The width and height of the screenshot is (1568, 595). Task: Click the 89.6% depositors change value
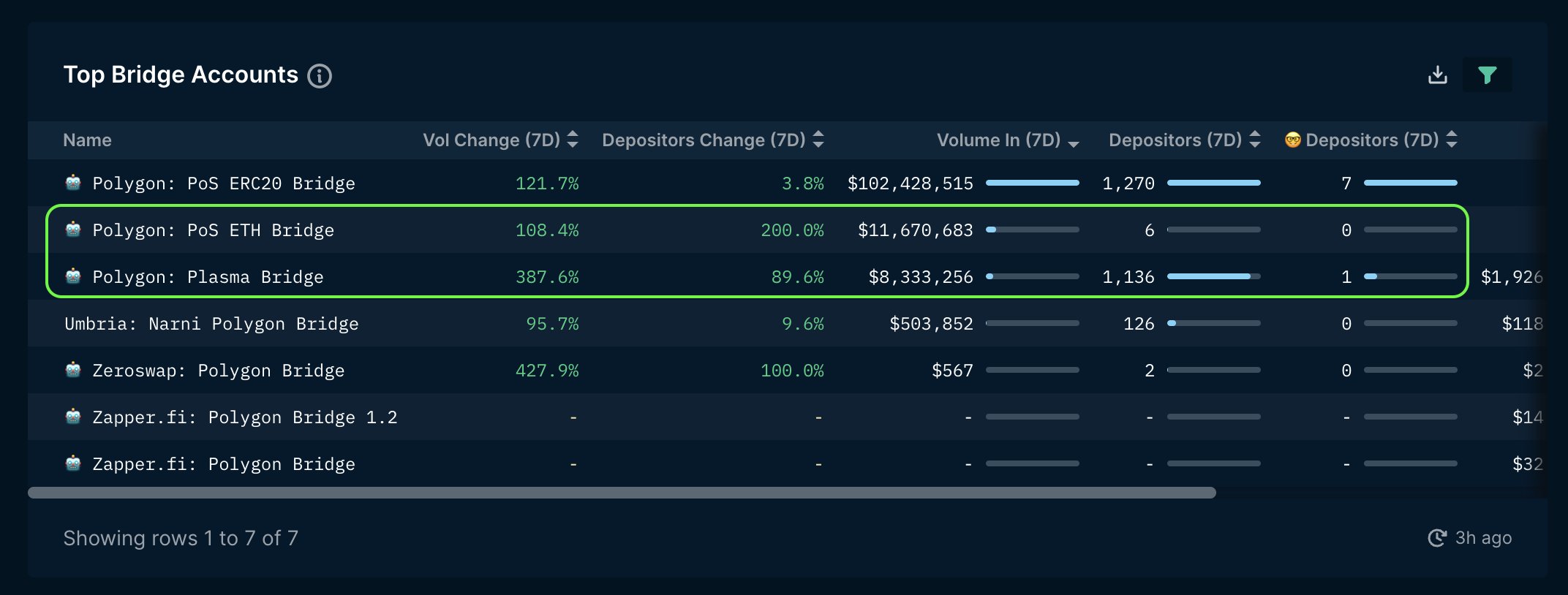click(797, 277)
